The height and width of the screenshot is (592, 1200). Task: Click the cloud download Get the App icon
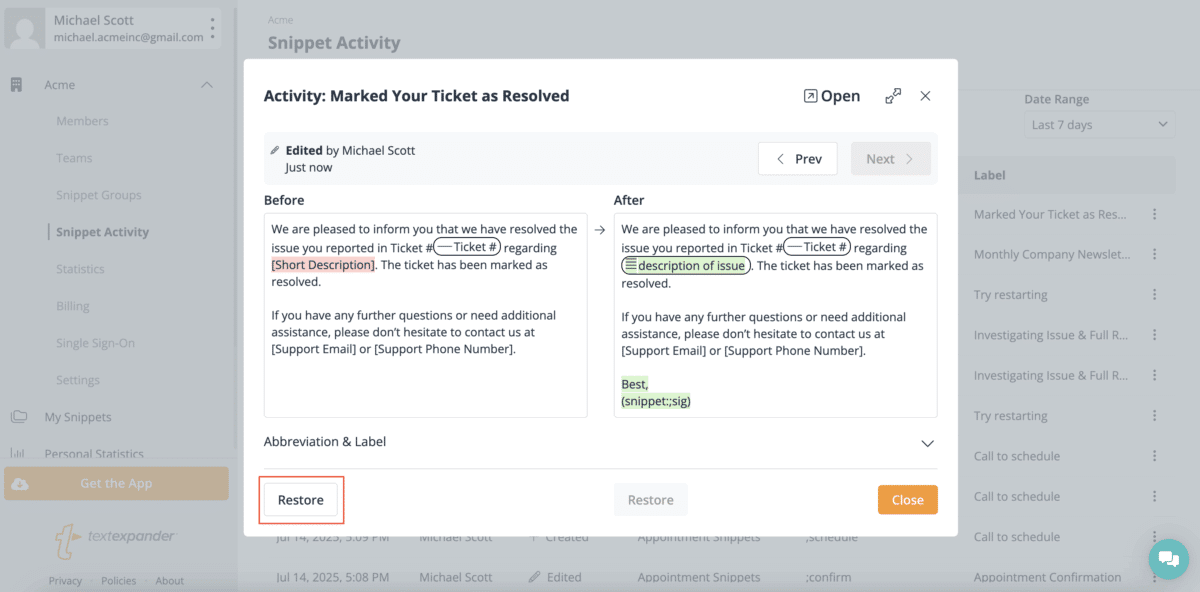(20, 484)
